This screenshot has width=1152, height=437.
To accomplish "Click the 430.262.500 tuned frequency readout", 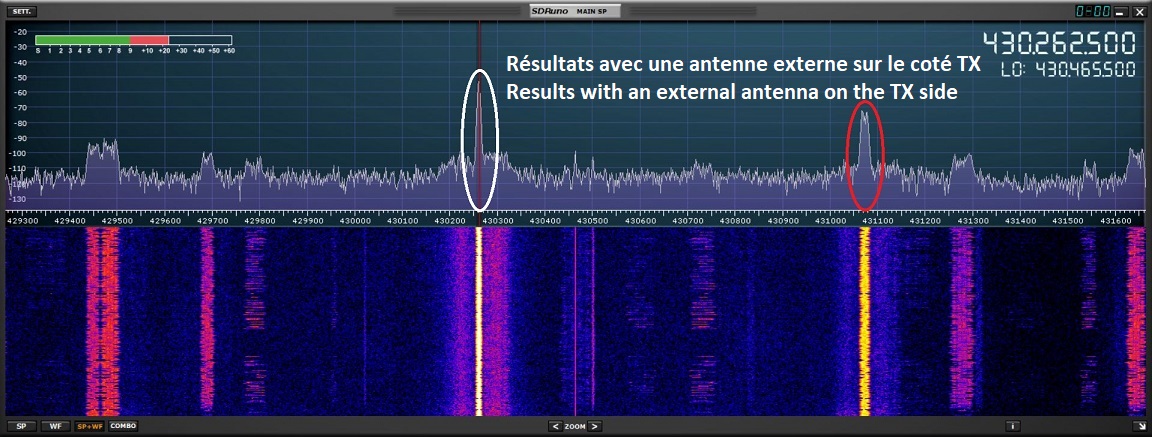I will coord(1059,44).
